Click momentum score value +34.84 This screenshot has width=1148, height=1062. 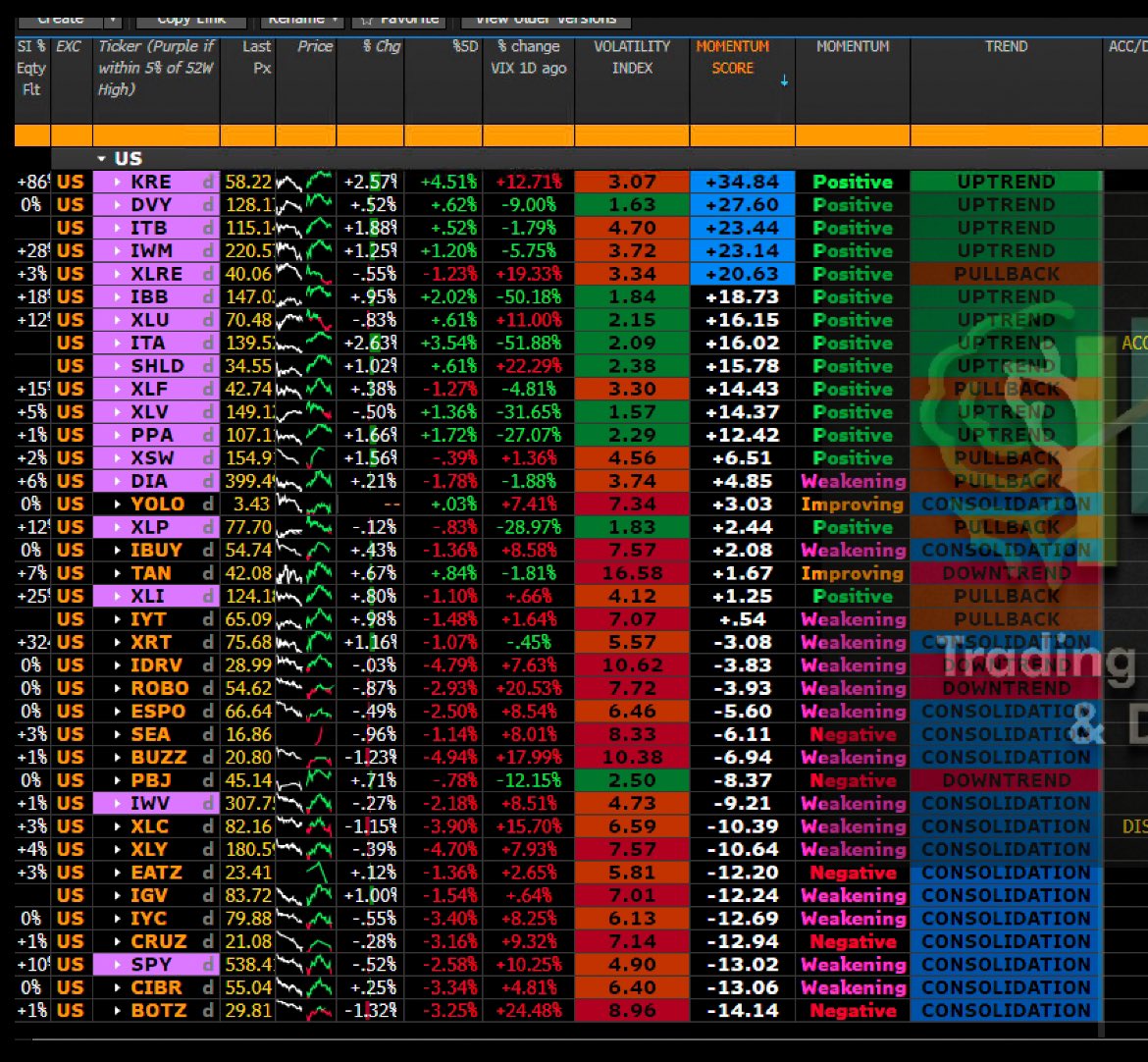pos(742,182)
